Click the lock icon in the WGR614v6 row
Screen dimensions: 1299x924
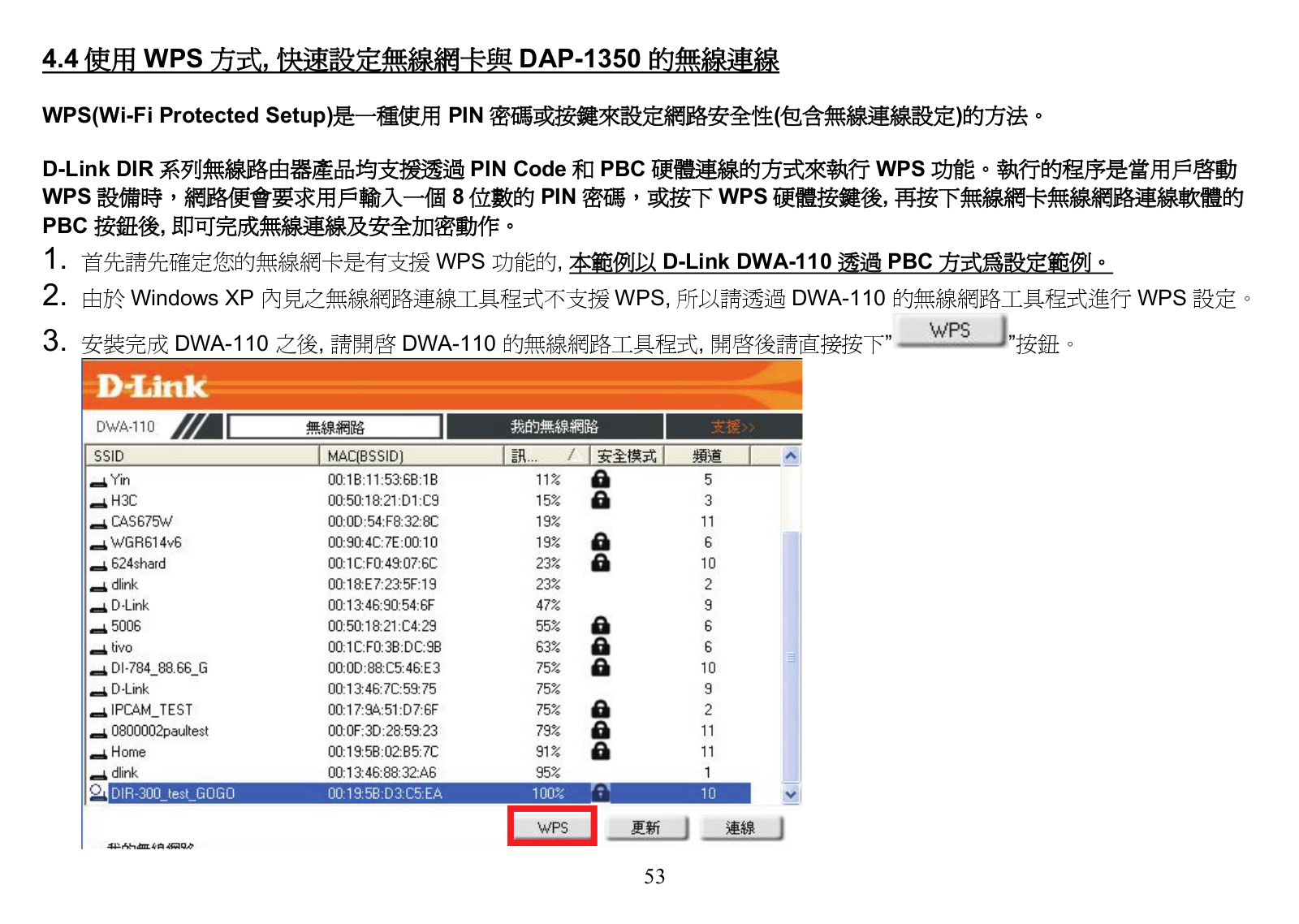click(601, 542)
